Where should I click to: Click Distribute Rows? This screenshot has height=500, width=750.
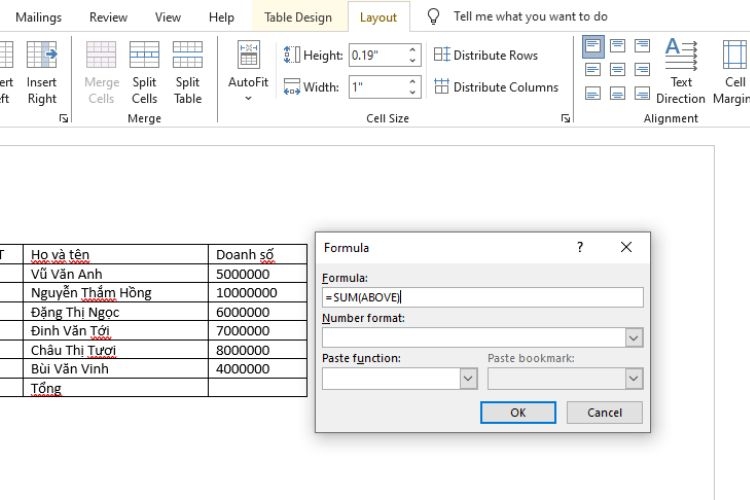[x=486, y=55]
